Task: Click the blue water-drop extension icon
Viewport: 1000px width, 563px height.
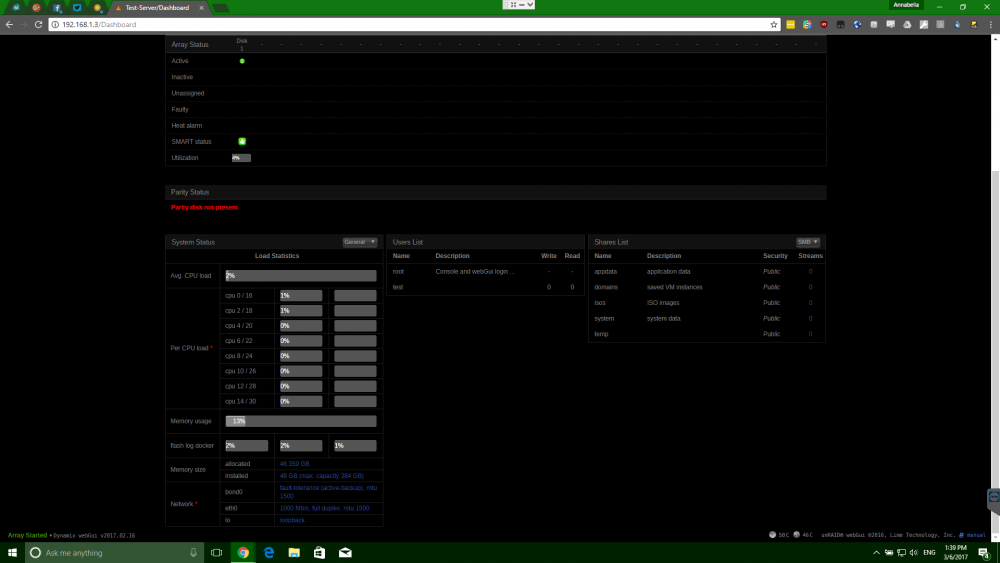Action: tap(957, 24)
